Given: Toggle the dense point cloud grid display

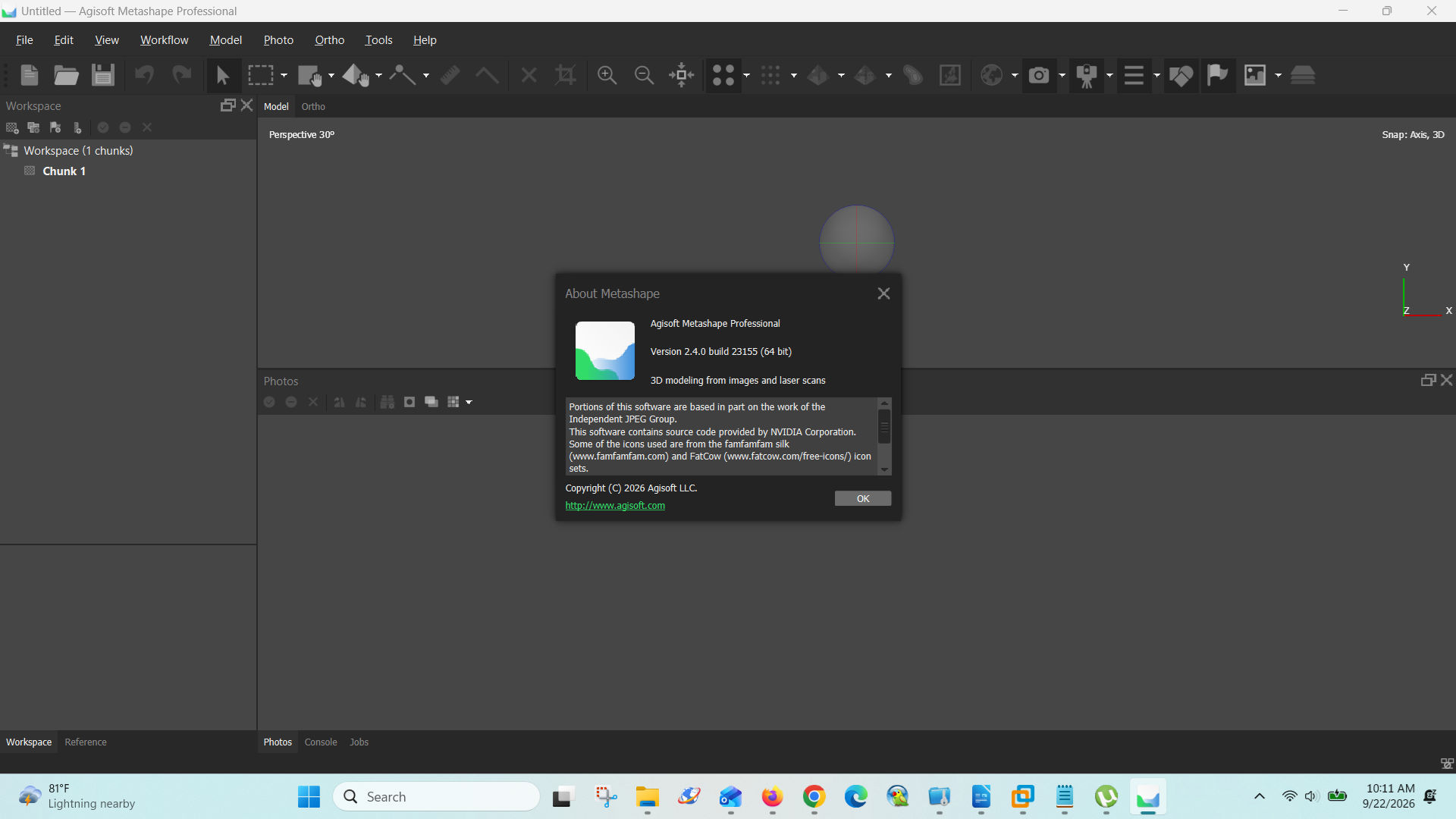Looking at the screenshot, I should 770,75.
